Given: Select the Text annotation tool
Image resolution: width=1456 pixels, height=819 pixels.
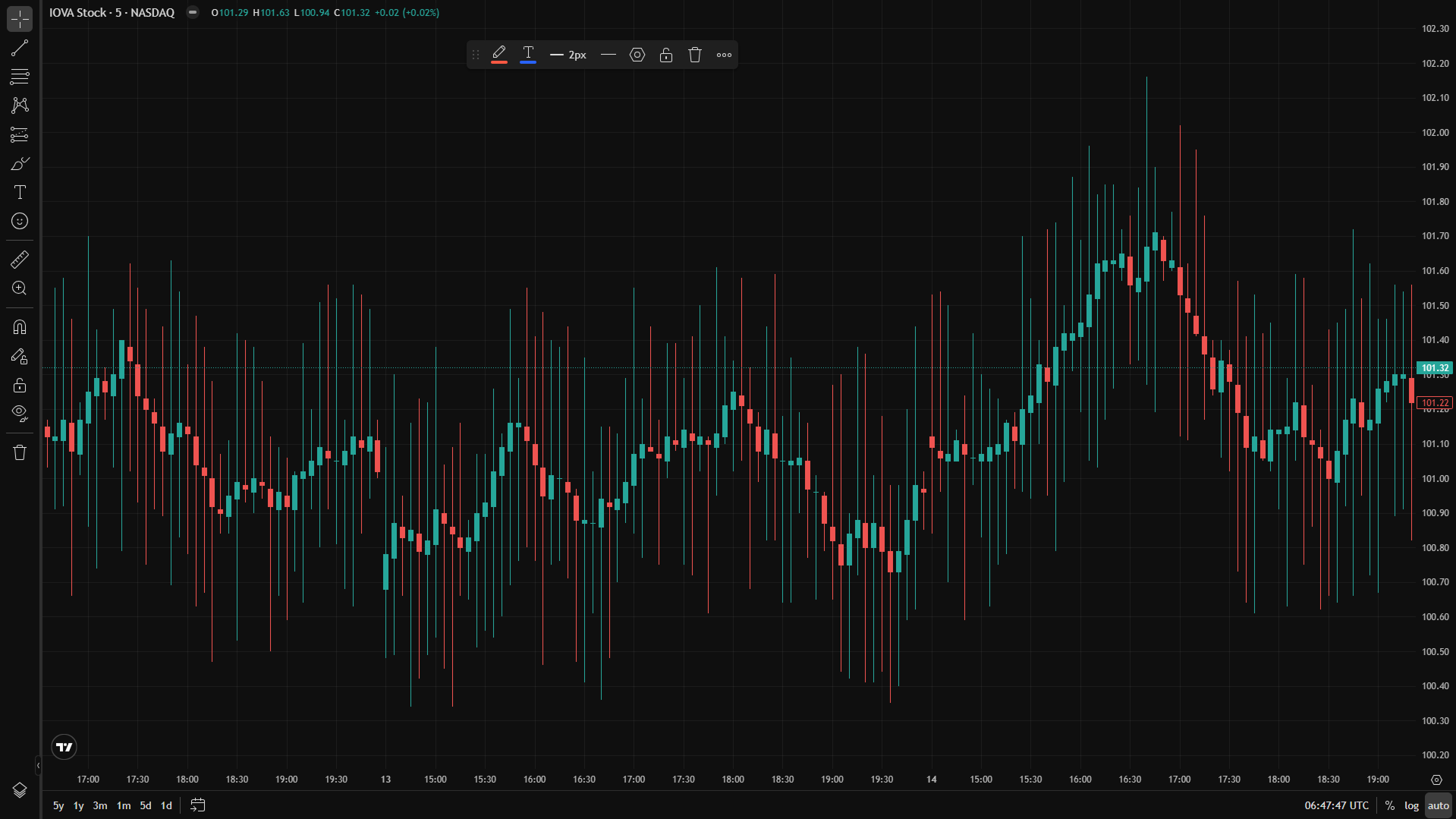Looking at the screenshot, I should [19, 192].
